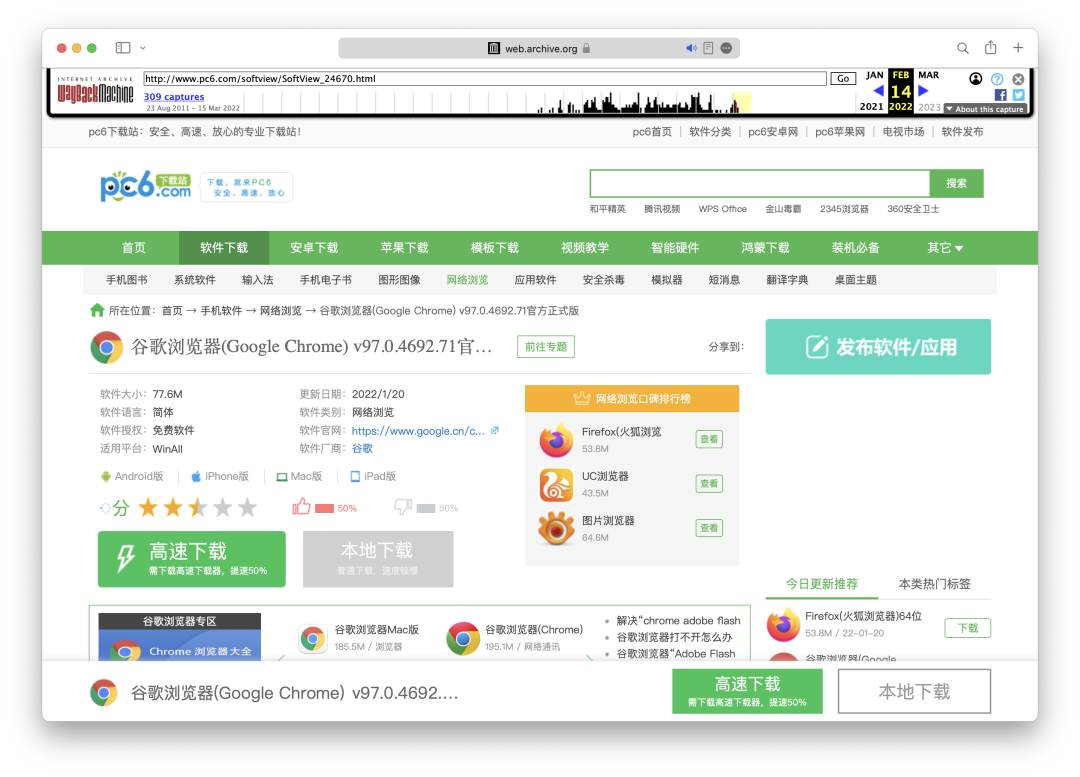1080x777 pixels.
Task: Open the 首页 main navigation item
Action: [x=134, y=248]
